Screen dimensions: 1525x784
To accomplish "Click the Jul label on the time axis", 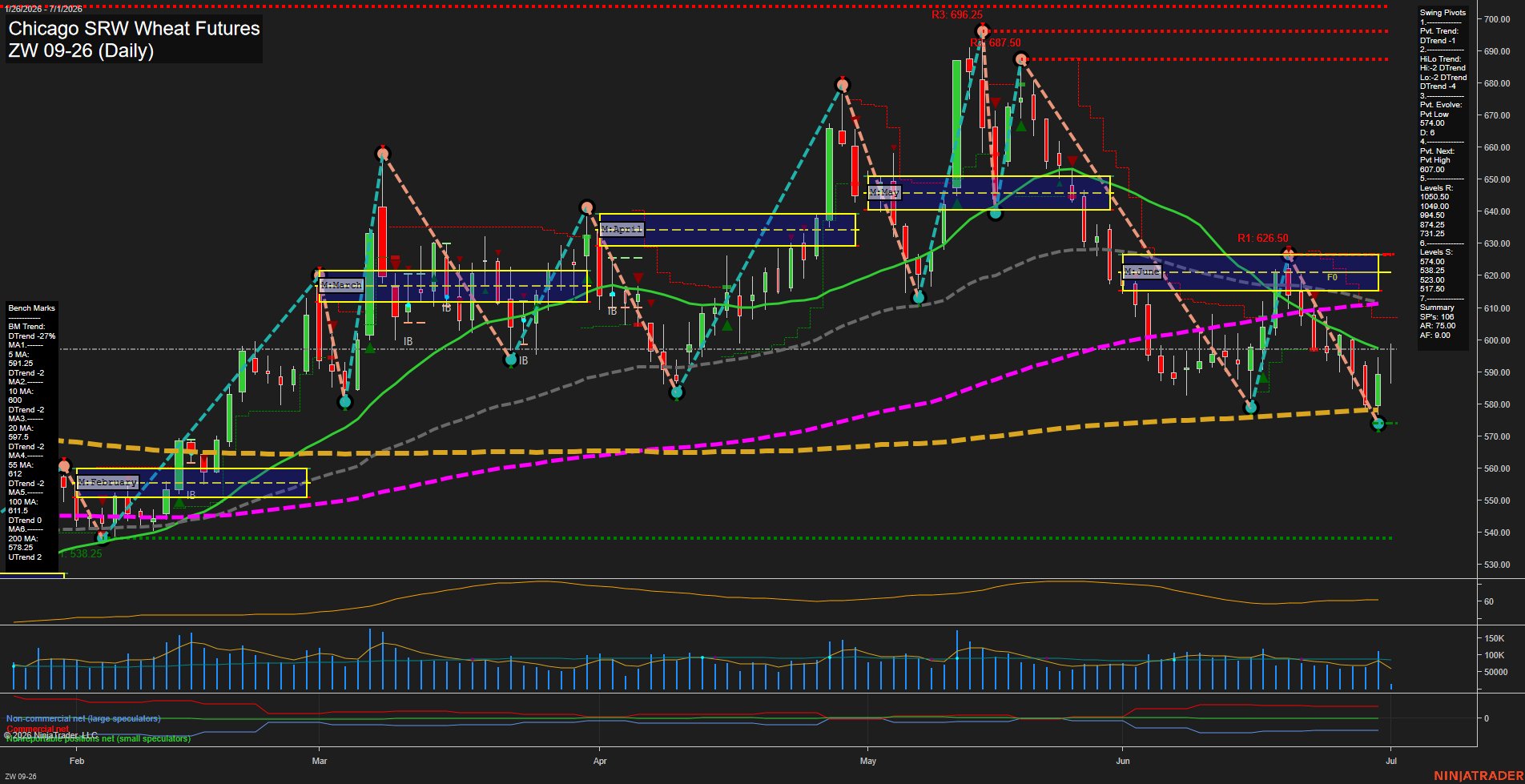I will coord(1391,761).
